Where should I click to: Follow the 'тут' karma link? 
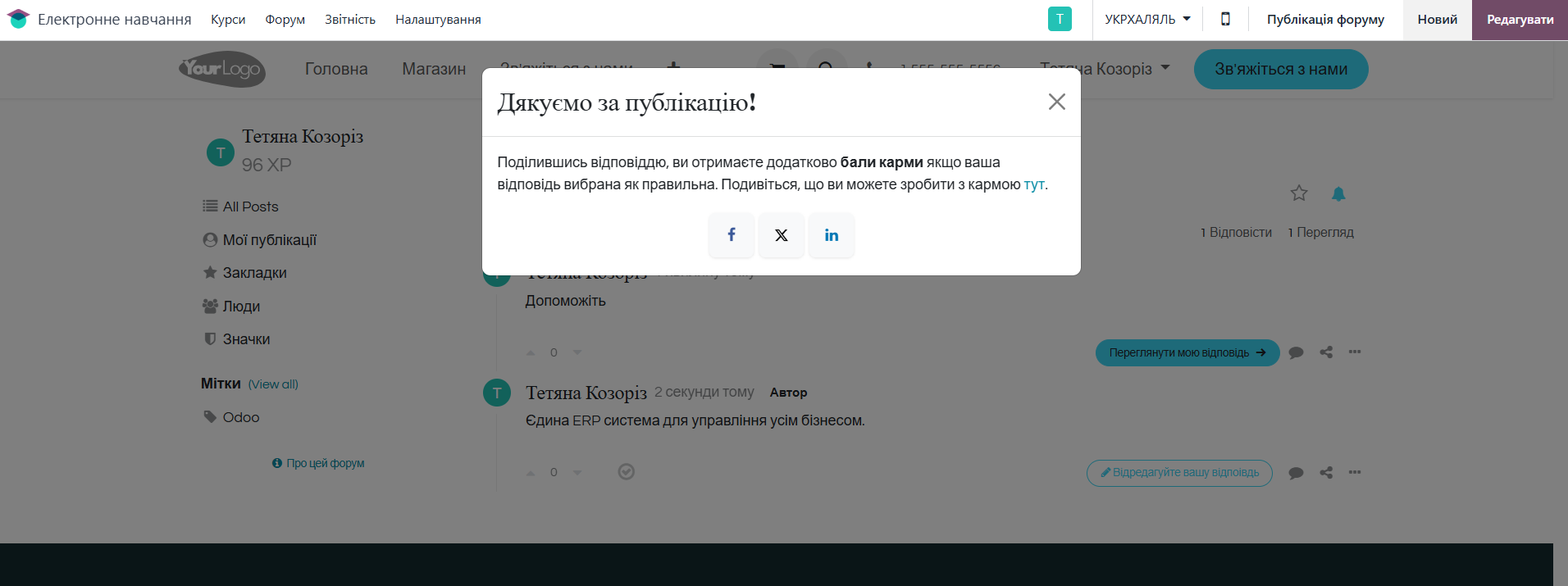pyautogui.click(x=1033, y=184)
